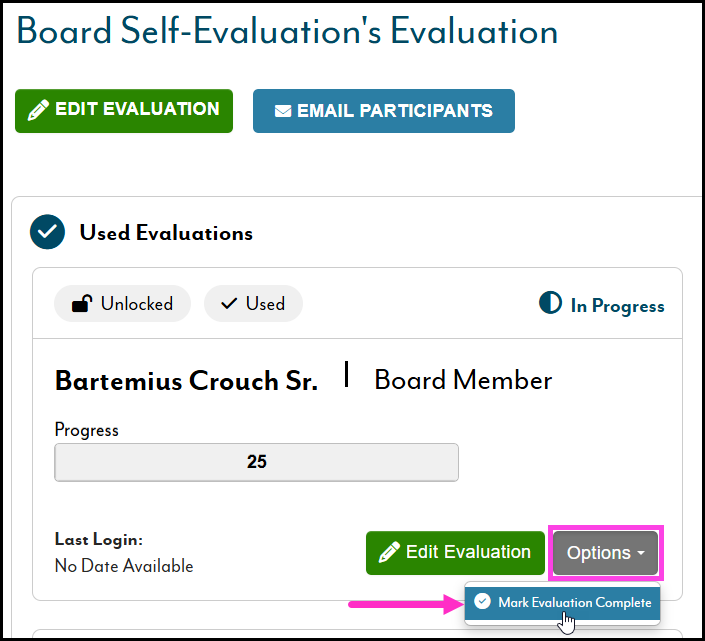Click the pencil icon on Edit Evaluation header button
This screenshot has width=705, height=641.
click(38, 111)
